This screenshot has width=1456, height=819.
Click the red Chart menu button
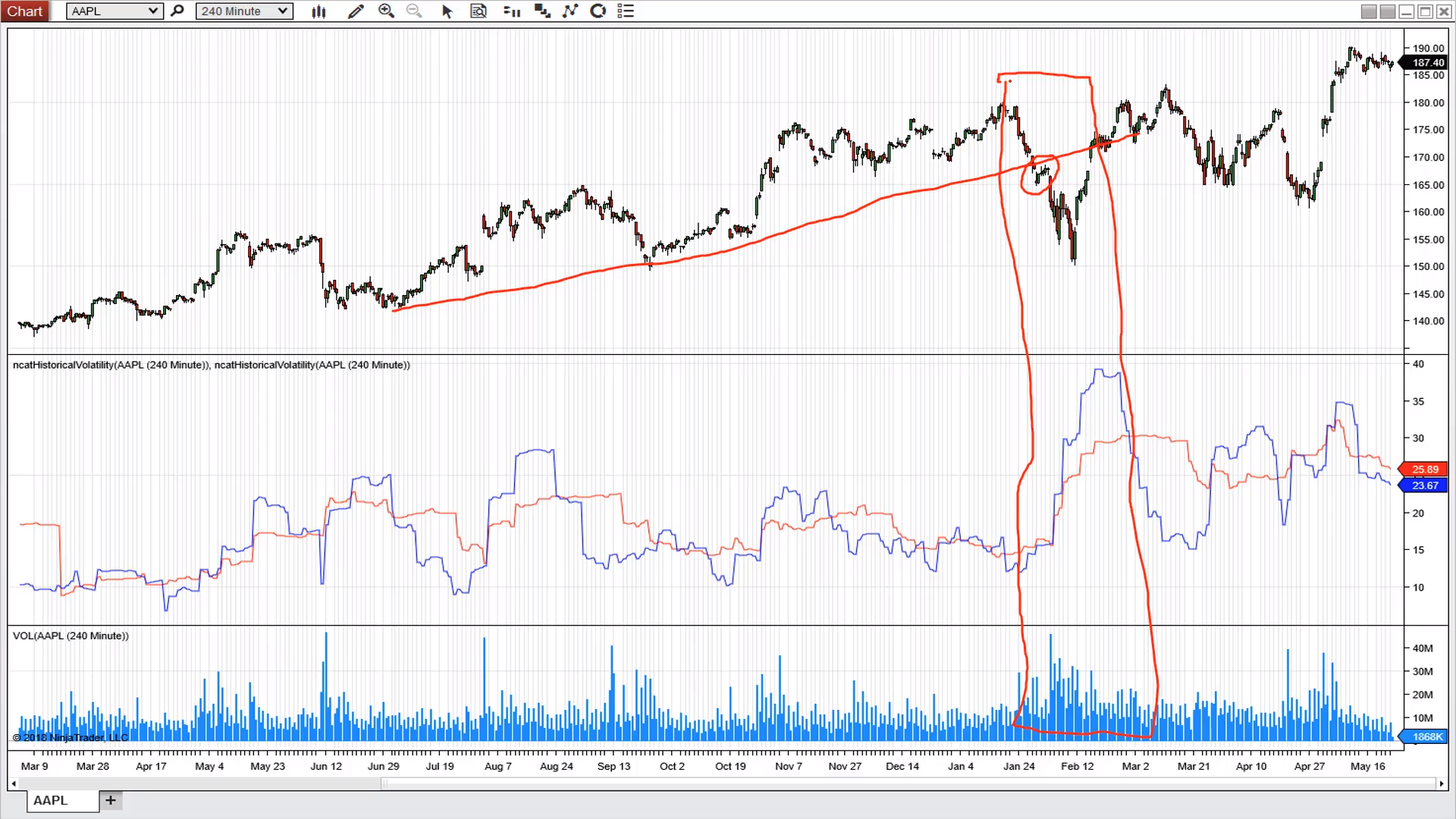coord(25,11)
